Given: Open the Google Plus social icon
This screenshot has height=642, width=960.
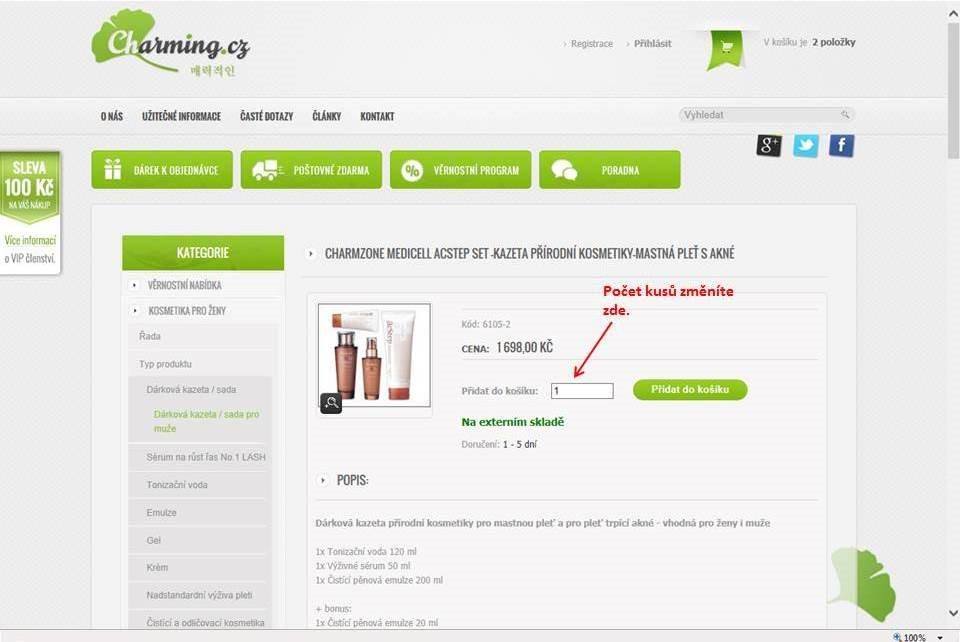Looking at the screenshot, I should pos(769,146).
